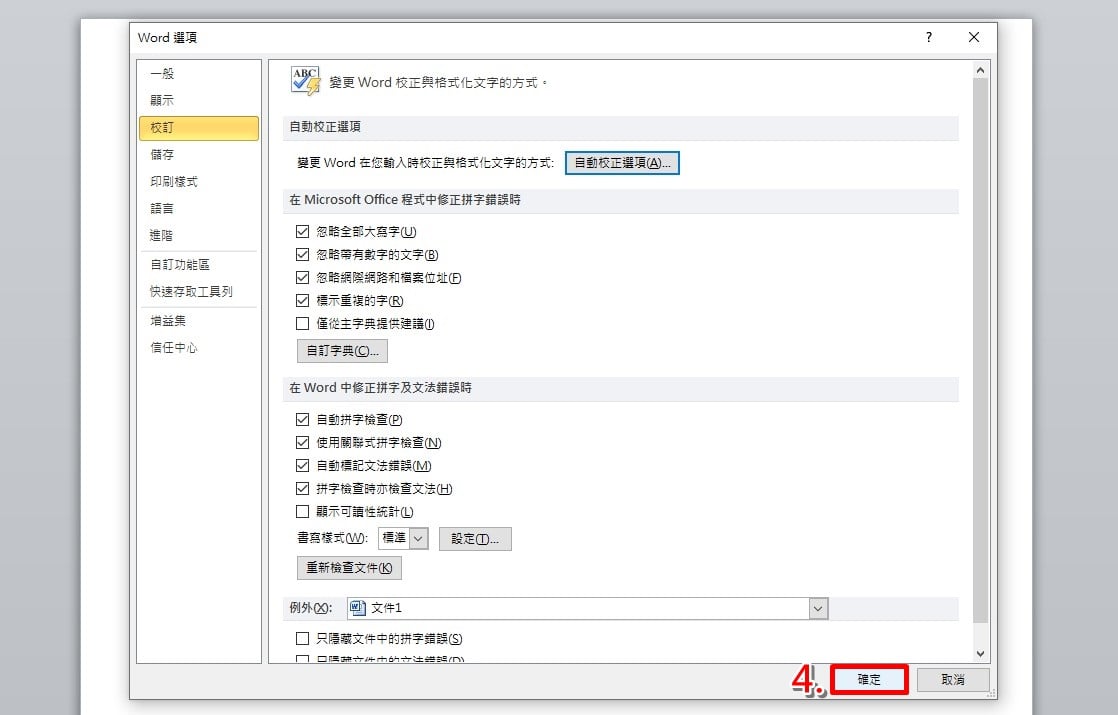Enable 顯示可讀性統計(L)
The width and height of the screenshot is (1118, 715).
[302, 512]
